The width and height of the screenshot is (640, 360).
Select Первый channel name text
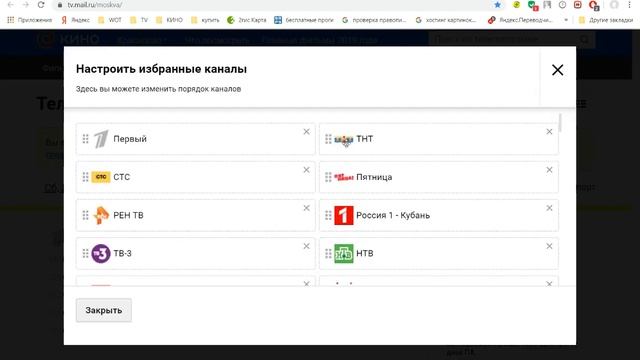pyautogui.click(x=130, y=139)
